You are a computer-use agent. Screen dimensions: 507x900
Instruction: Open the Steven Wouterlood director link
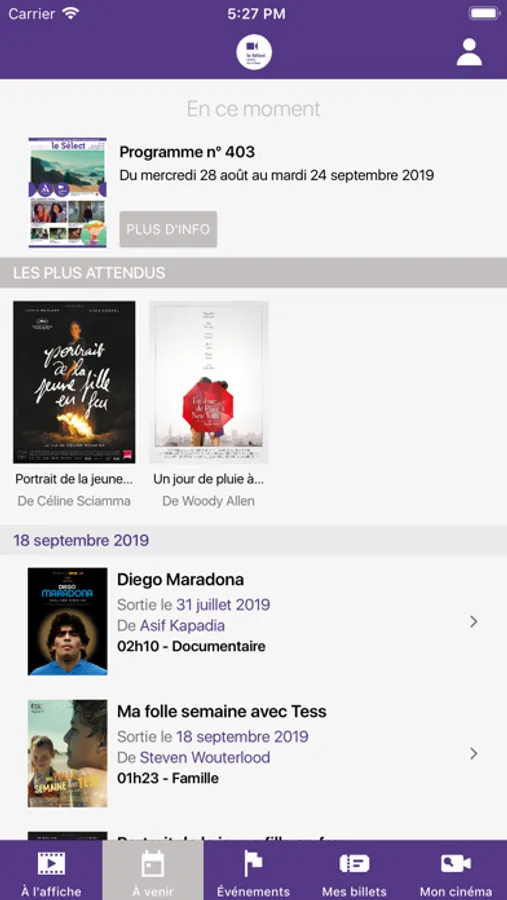coord(205,758)
